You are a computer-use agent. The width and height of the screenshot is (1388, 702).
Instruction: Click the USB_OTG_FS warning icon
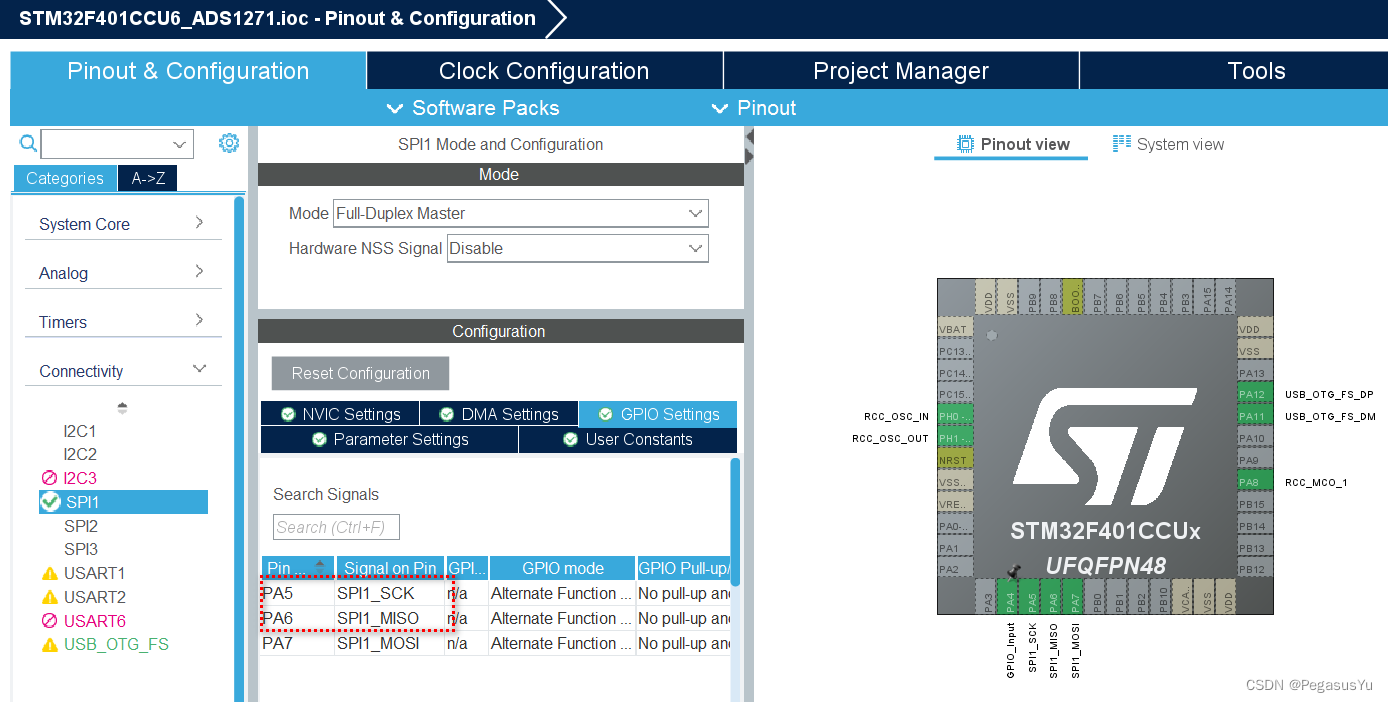50,645
